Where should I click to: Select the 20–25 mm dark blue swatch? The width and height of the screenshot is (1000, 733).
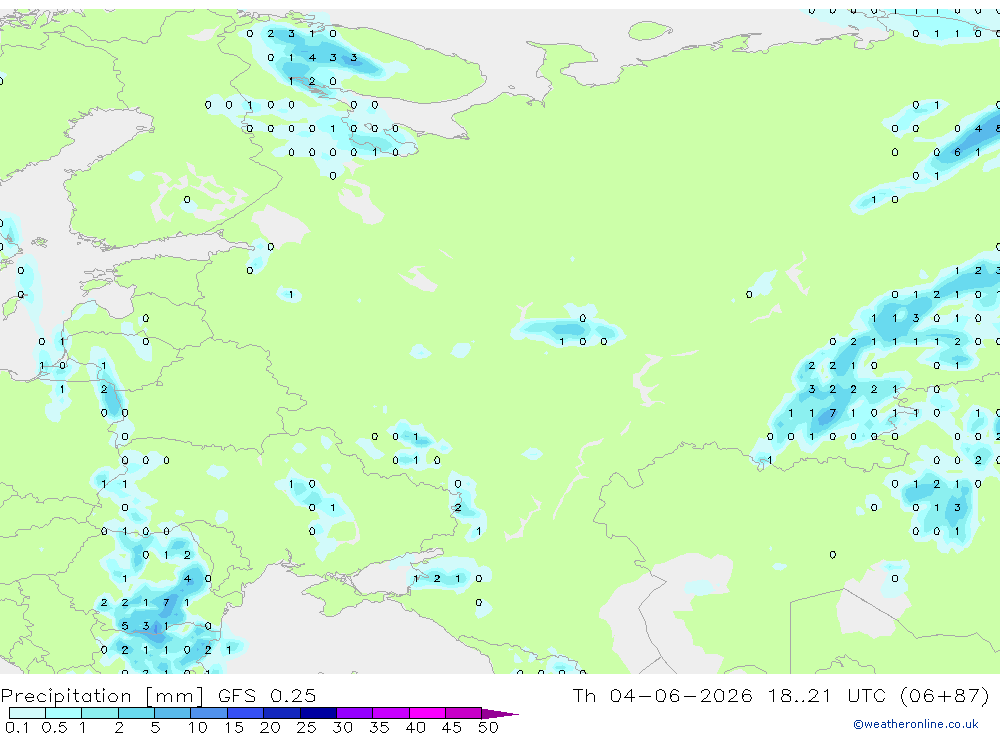pyautogui.click(x=282, y=713)
